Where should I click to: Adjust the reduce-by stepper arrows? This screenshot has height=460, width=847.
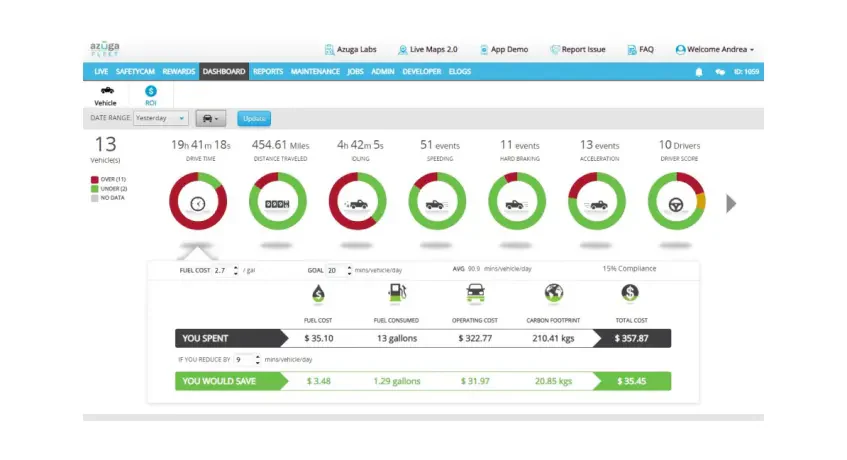pyautogui.click(x=258, y=360)
